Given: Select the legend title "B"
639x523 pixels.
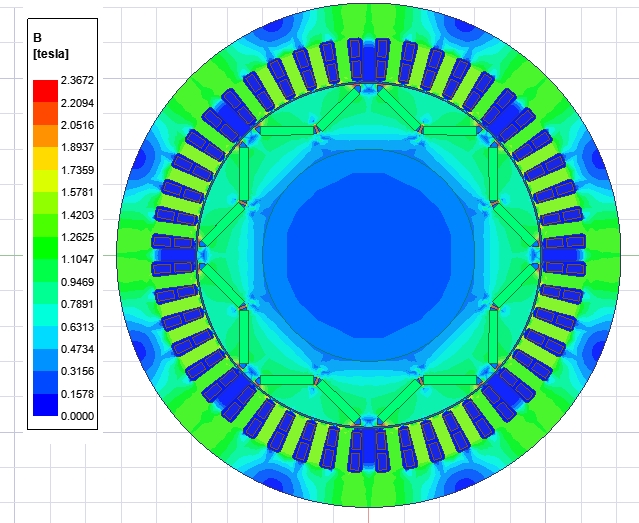Looking at the screenshot, I should (37, 38).
